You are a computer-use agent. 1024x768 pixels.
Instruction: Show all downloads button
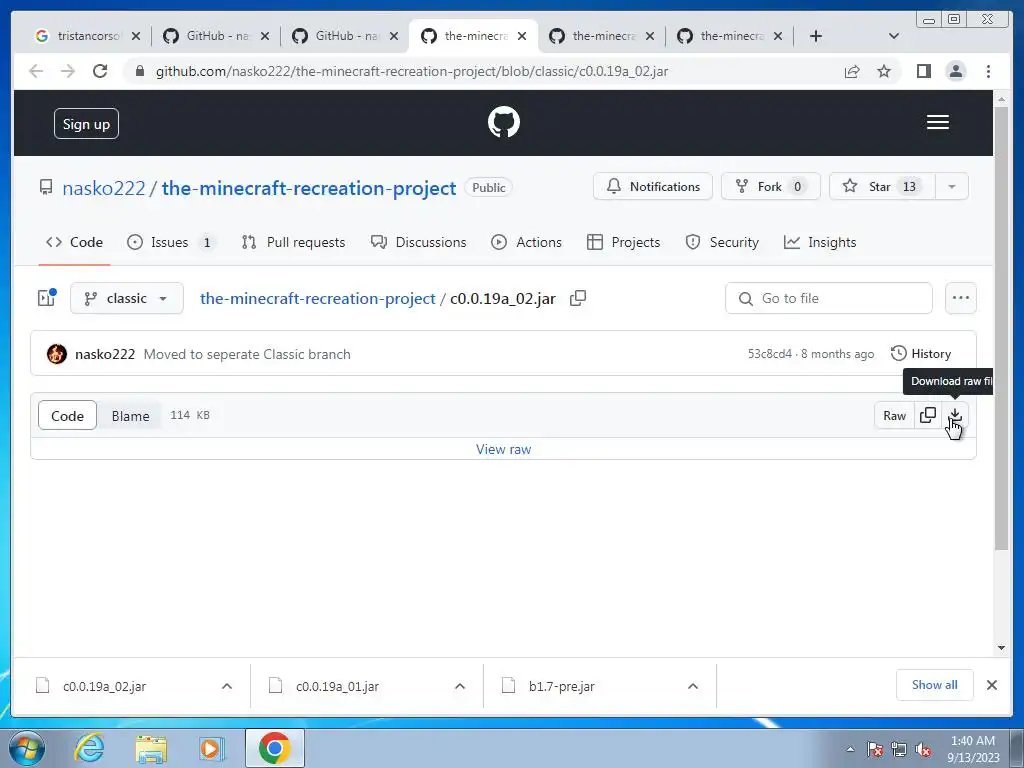pos(935,684)
